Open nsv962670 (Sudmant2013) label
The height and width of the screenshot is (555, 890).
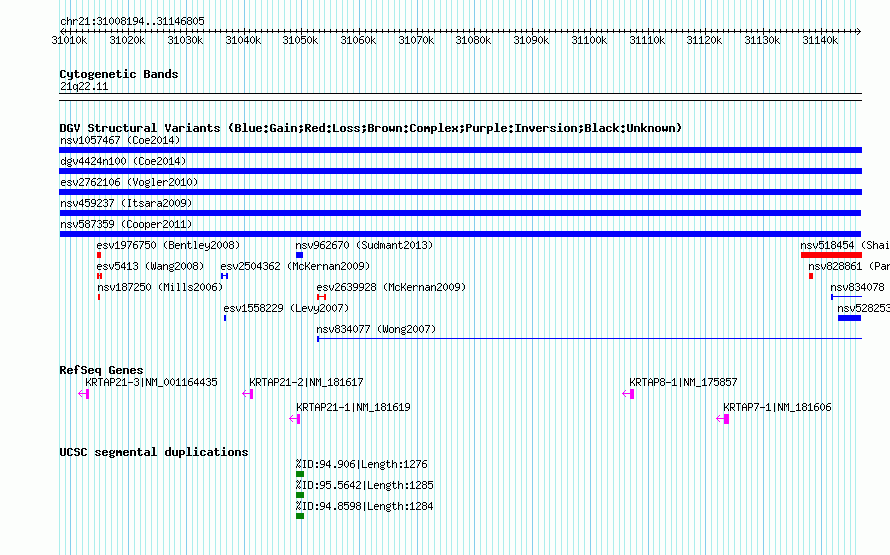point(364,245)
